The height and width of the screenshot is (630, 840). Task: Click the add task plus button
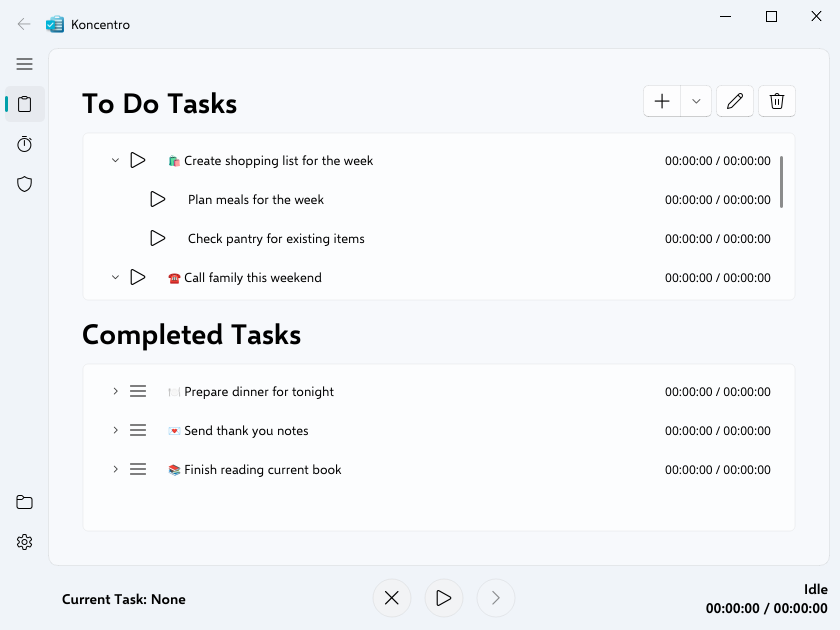[662, 101]
